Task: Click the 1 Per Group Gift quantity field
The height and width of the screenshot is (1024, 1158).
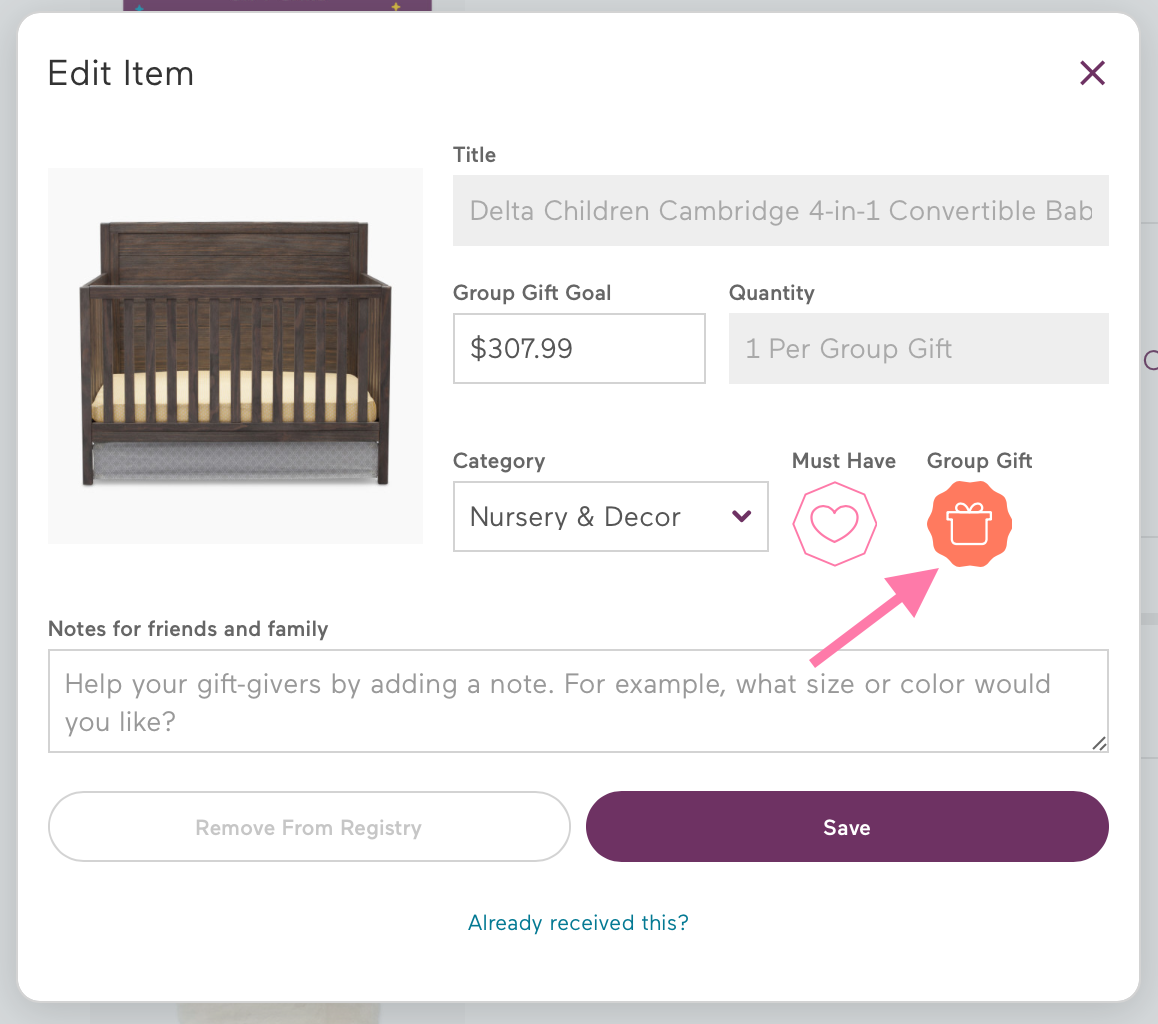Action: [918, 348]
